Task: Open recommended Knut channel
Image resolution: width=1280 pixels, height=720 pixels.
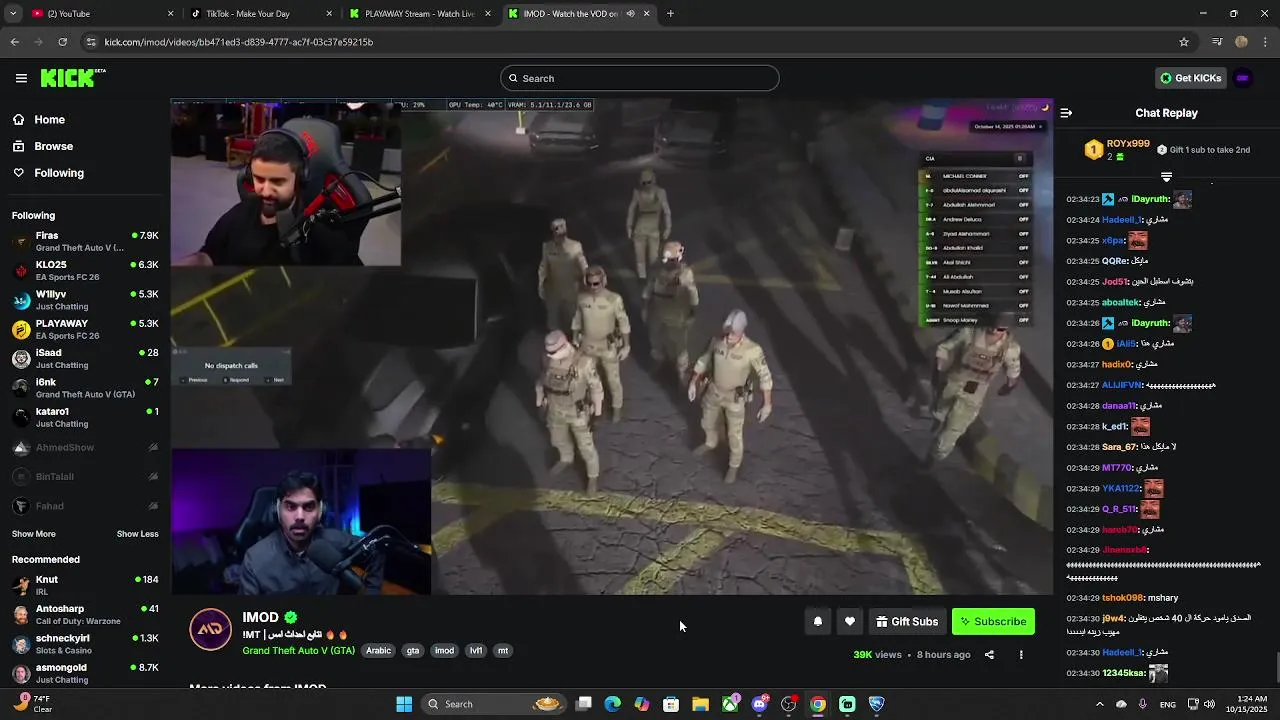Action: tap(85, 585)
